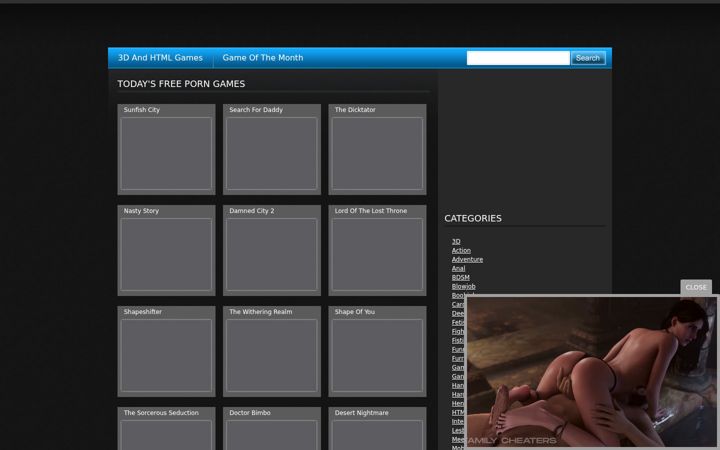Image resolution: width=720 pixels, height=450 pixels.
Task: Open the Damned City 2 thumbnail
Action: [x=272, y=254]
